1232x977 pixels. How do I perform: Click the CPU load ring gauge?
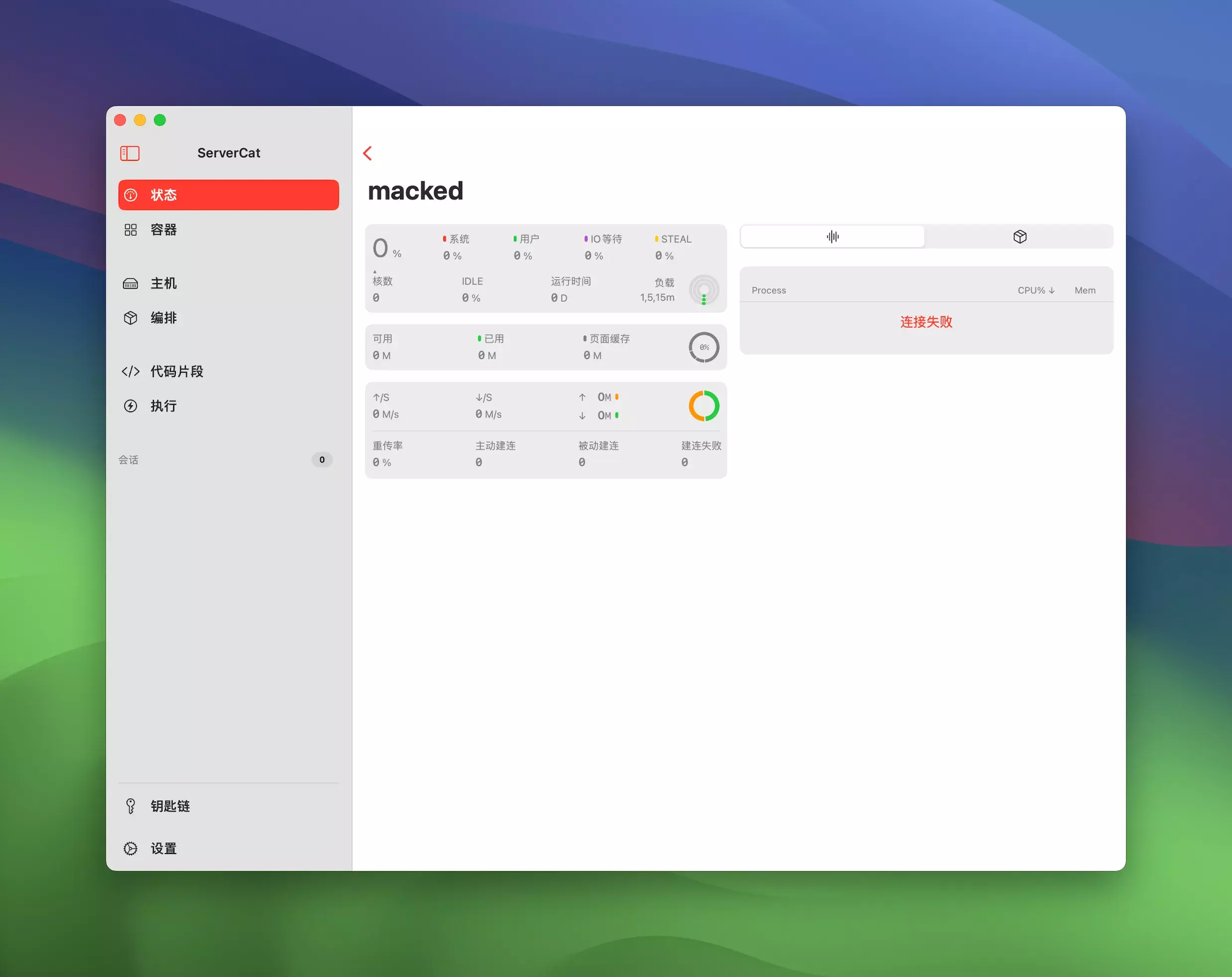click(704, 290)
